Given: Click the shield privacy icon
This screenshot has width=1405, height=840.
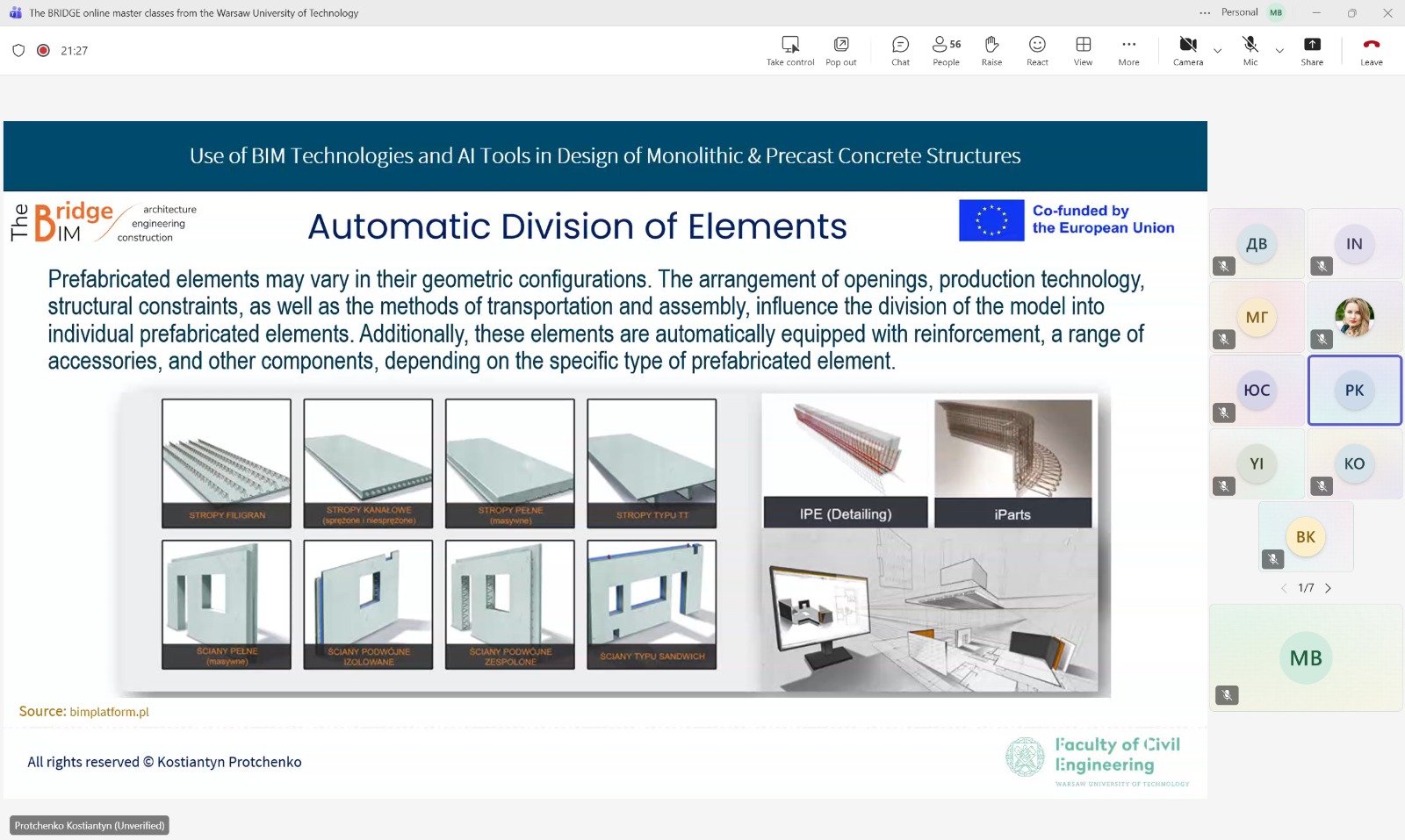Looking at the screenshot, I should tap(18, 50).
